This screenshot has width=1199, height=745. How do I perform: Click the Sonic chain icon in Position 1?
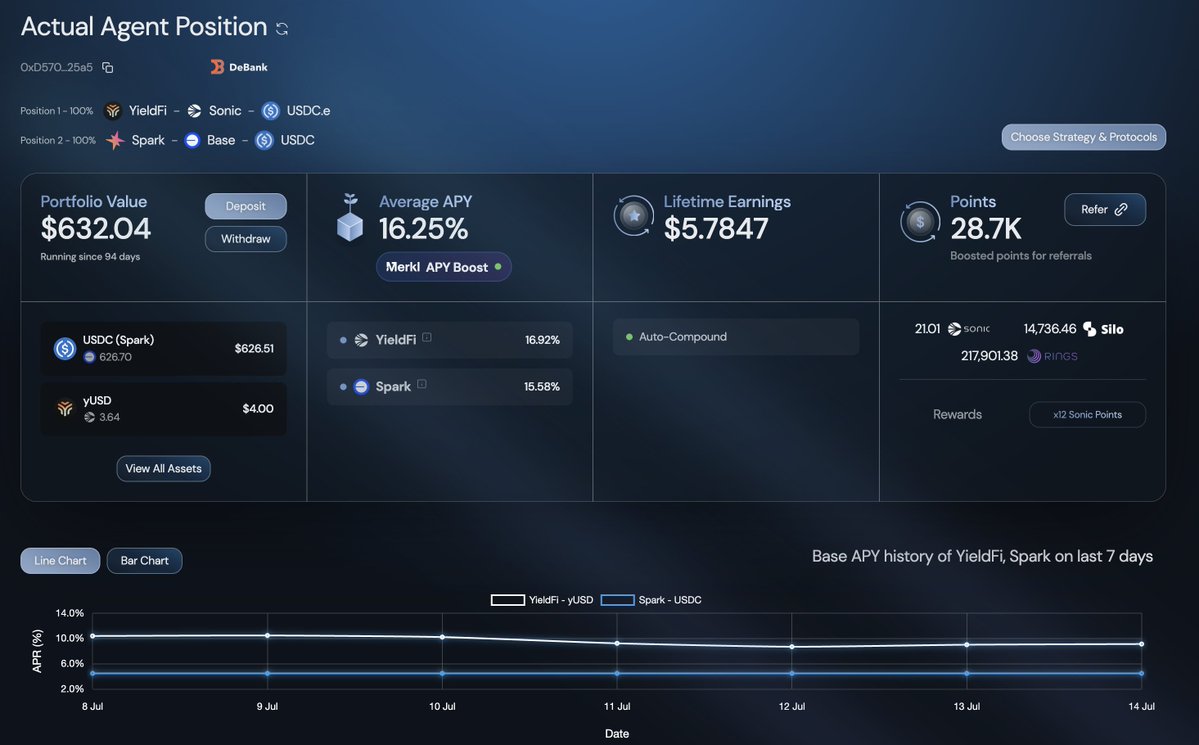coord(194,111)
